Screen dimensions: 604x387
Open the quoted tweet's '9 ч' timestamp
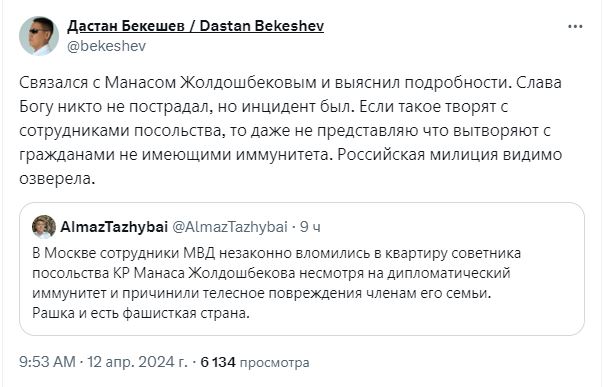pos(310,227)
